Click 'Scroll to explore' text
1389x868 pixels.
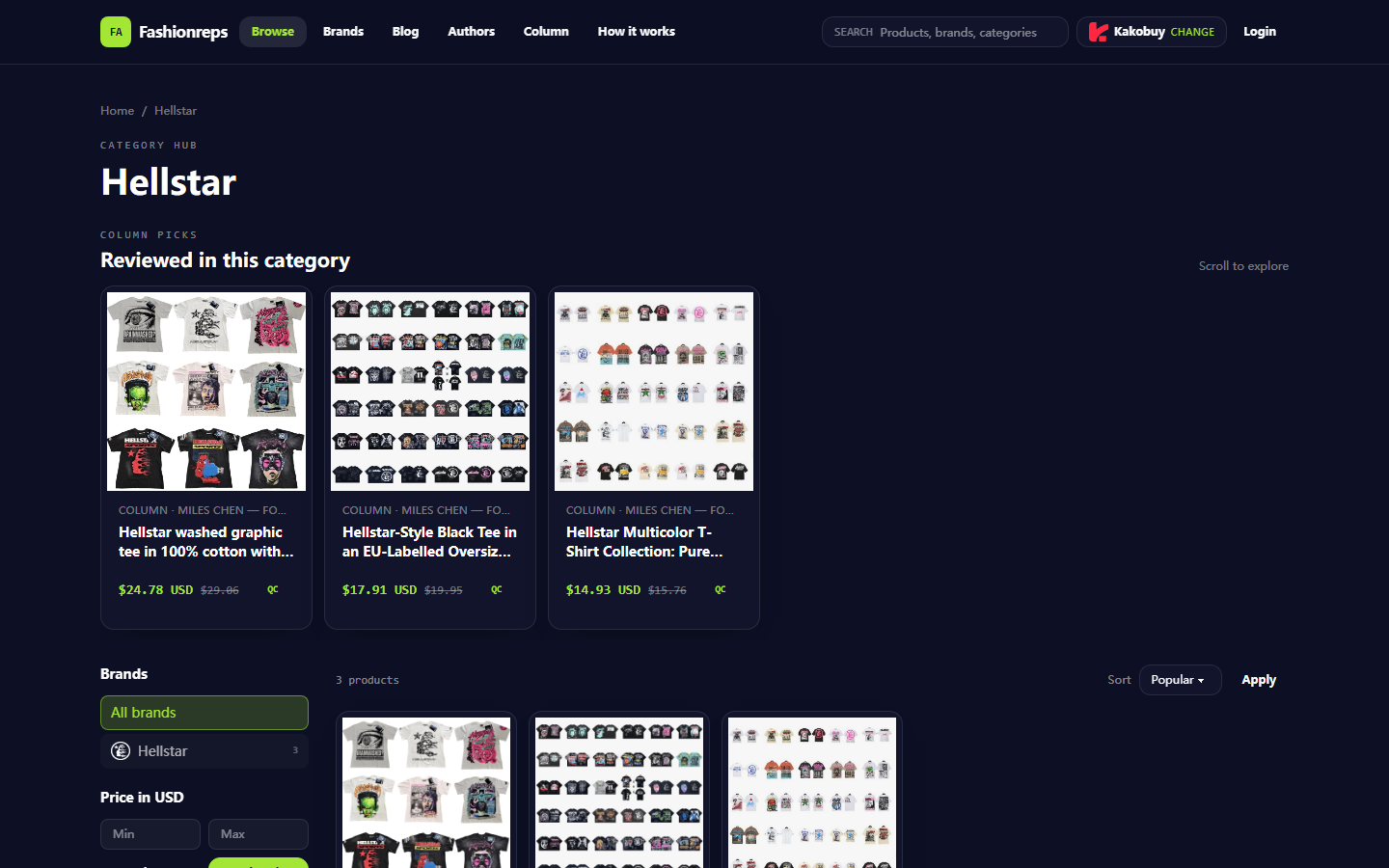pos(1243,266)
